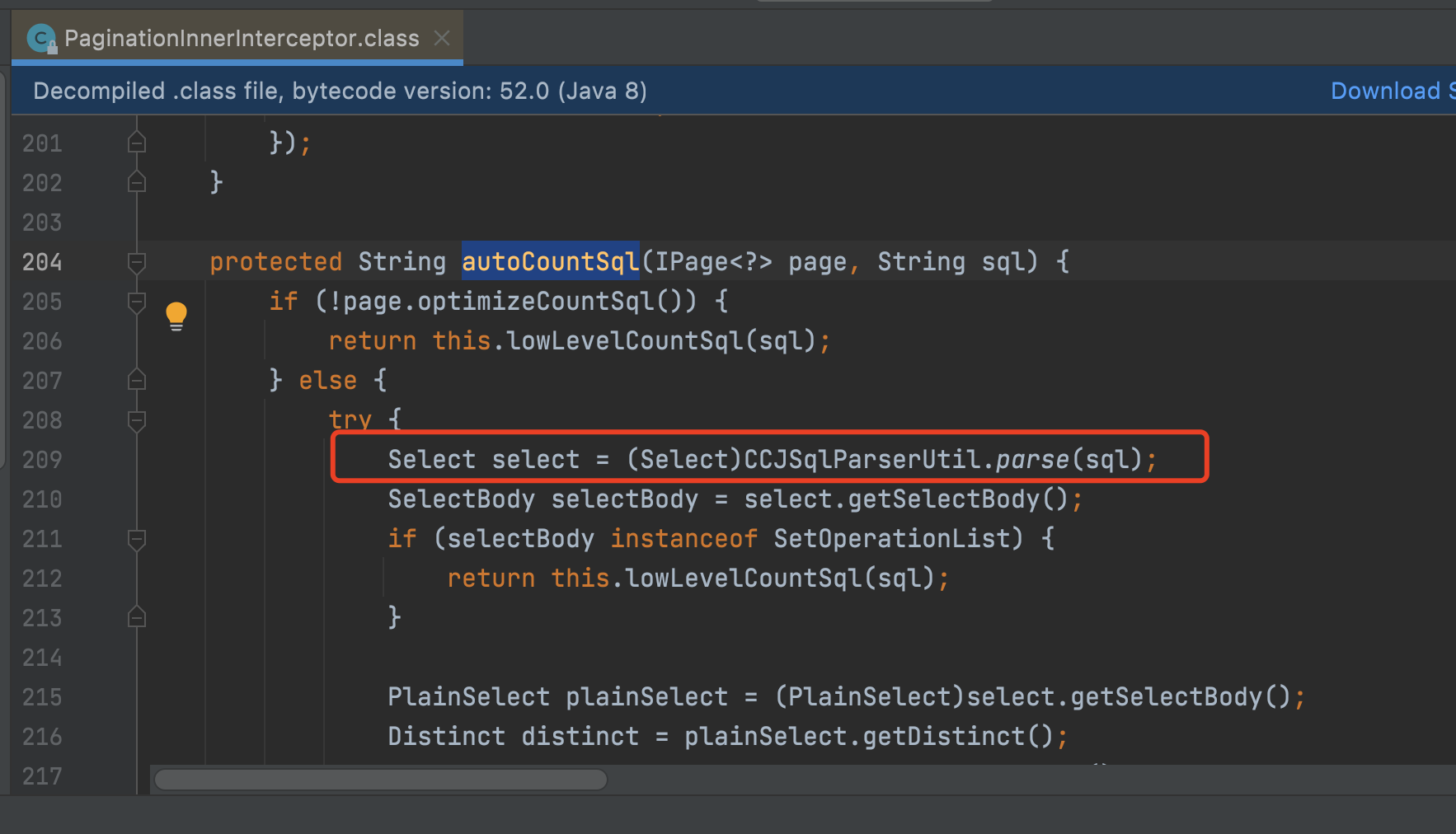The height and width of the screenshot is (834, 1456).
Task: Click the fold end marker at line 202
Action: tap(136, 182)
